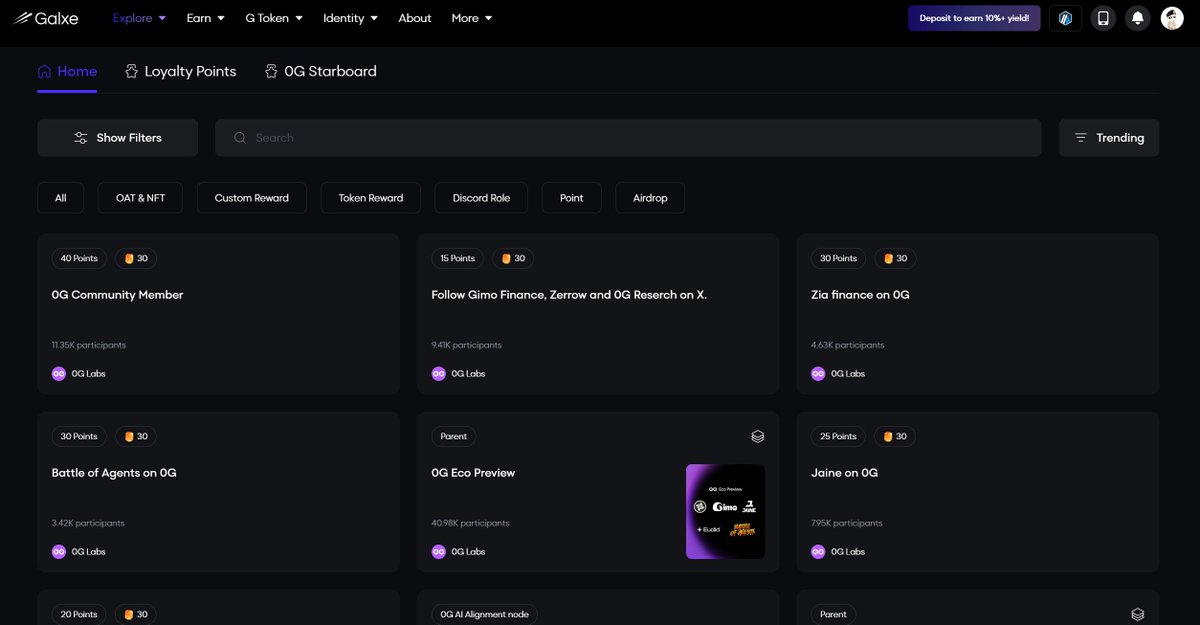The height and width of the screenshot is (625, 1200).
Task: Click the Parent tag on 0G Eco Preview
Action: 454,436
